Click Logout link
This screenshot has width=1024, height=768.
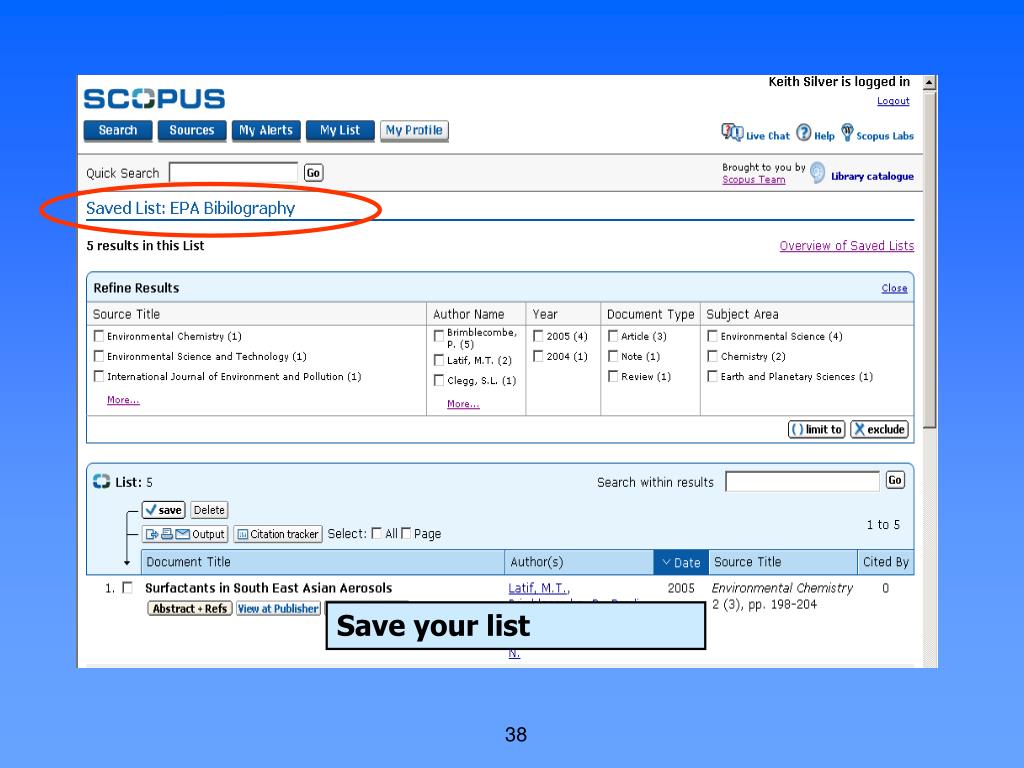coord(893,101)
